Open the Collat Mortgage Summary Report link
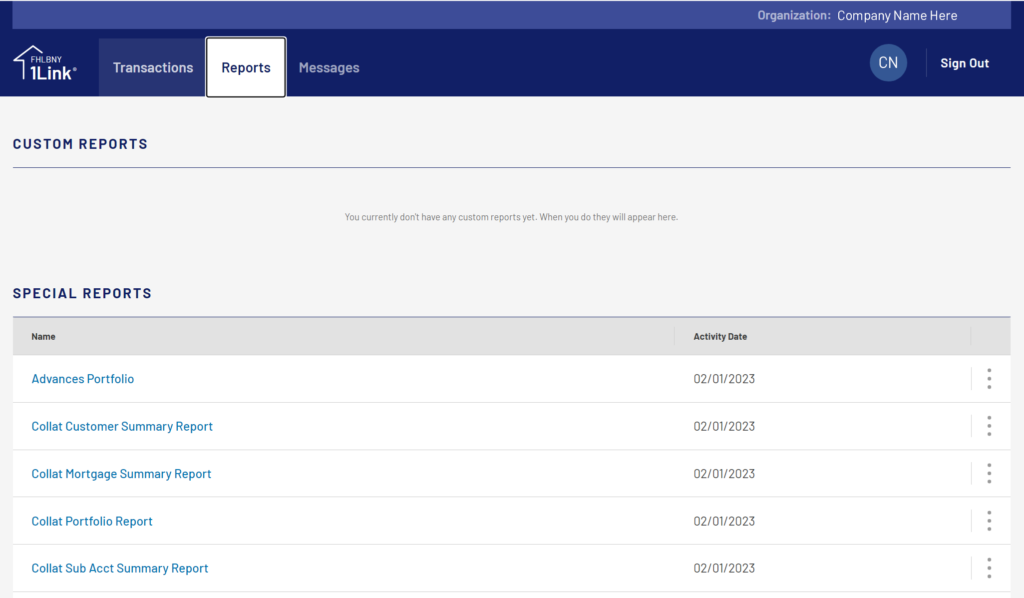 tap(121, 474)
